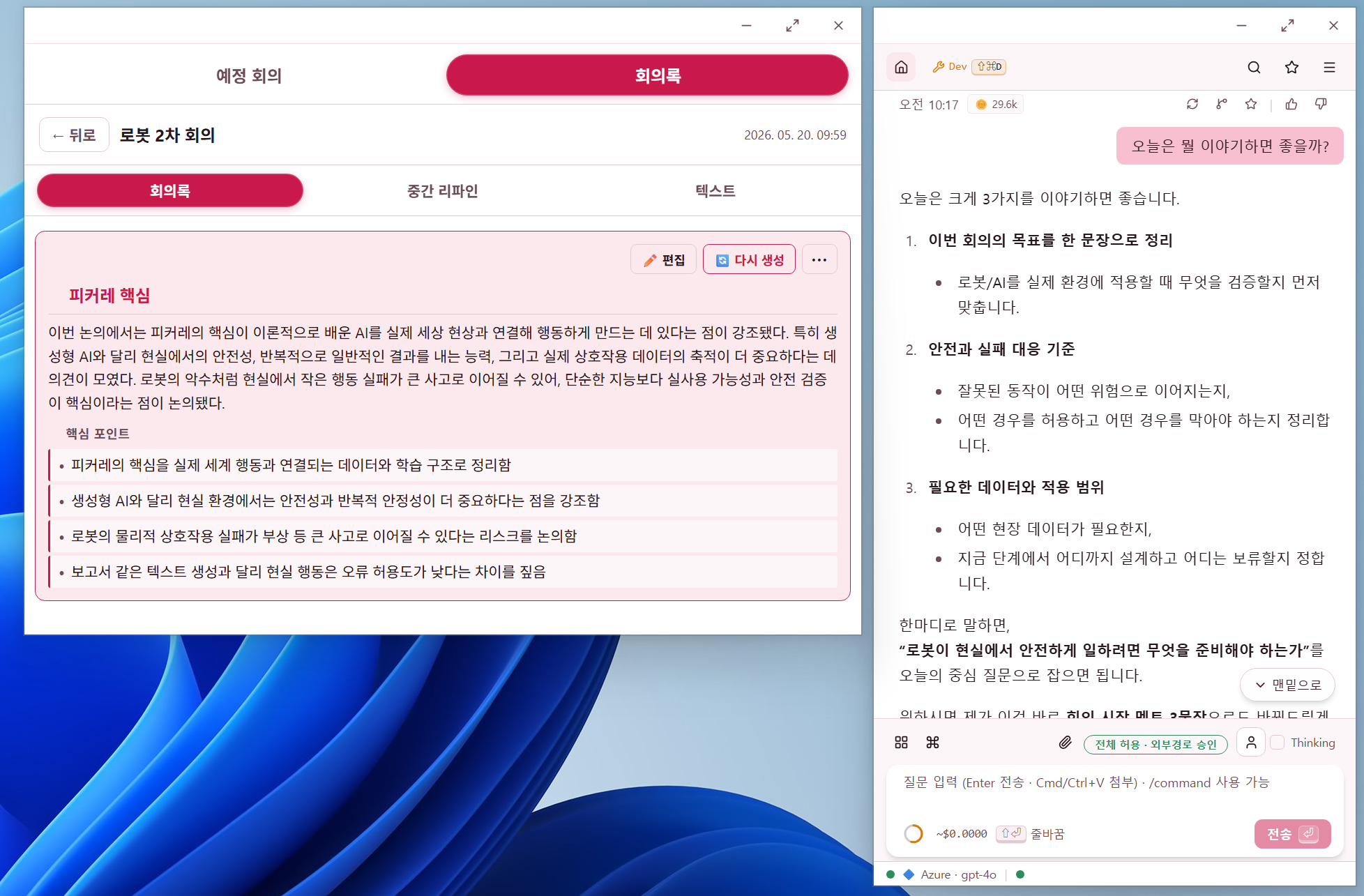Click heading 이번 회의의 목표를 한 문장으로 정리
This screenshot has height=896, width=1364.
point(1050,241)
